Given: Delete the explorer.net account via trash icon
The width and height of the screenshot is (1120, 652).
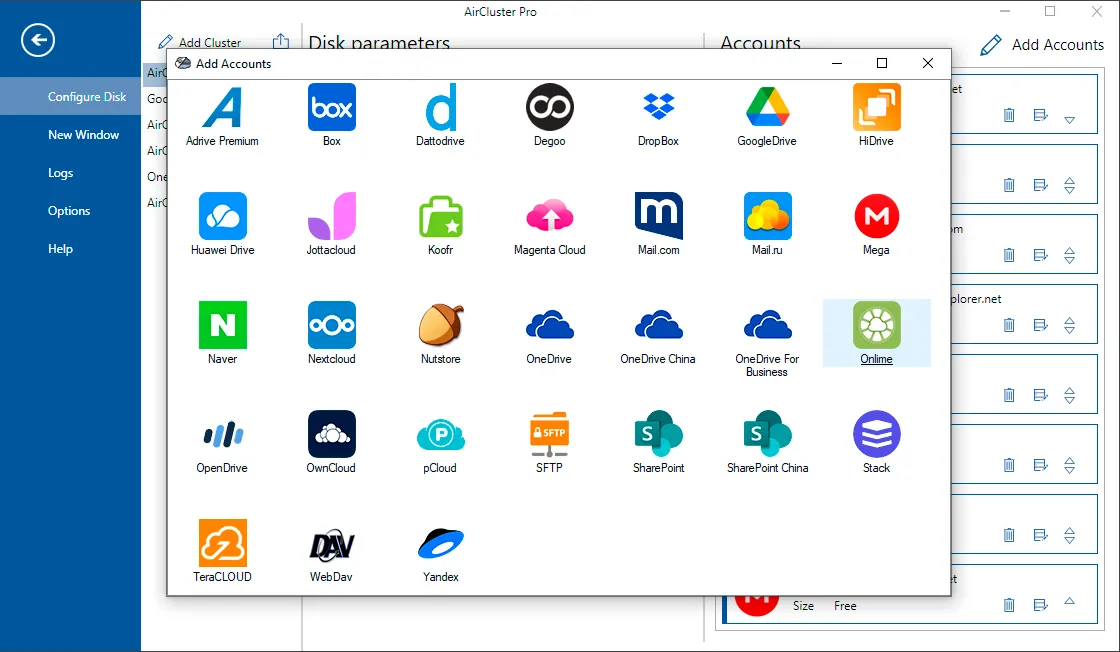Looking at the screenshot, I should pos(1009,325).
